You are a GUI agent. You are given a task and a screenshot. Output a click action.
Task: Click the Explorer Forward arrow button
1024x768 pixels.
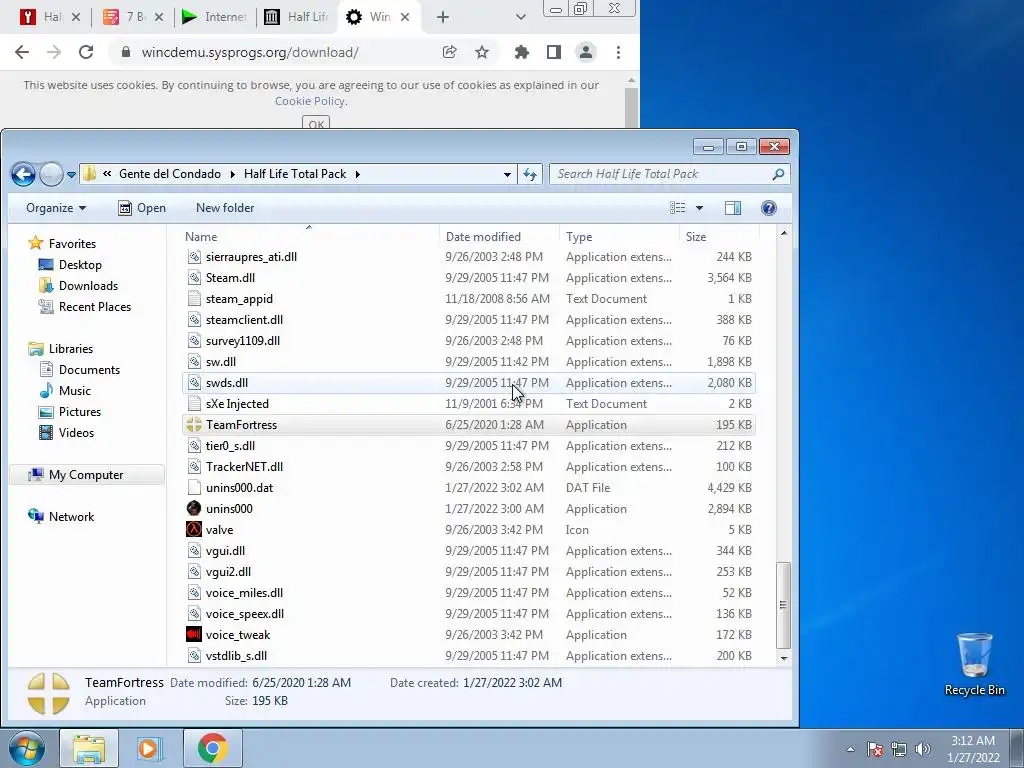point(52,174)
